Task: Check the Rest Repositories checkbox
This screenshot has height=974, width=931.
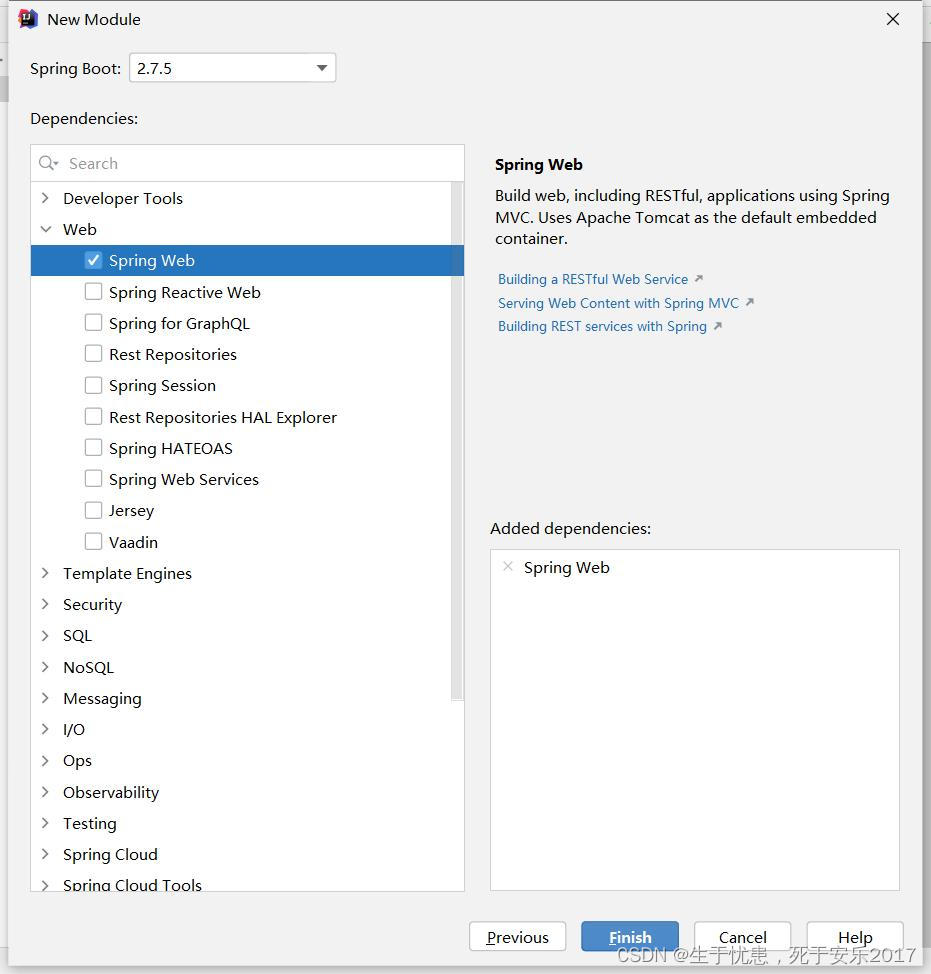Action: tap(93, 354)
